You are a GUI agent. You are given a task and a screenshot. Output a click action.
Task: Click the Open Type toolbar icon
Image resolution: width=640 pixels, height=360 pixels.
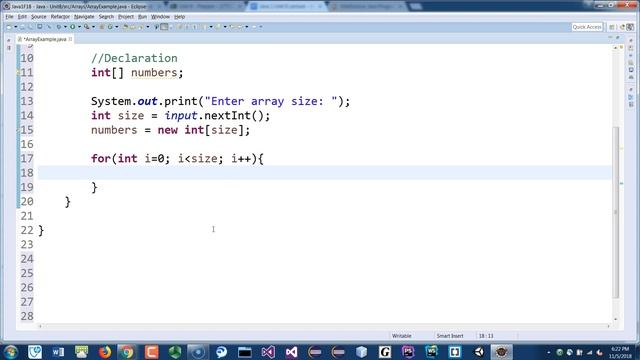tap(126, 27)
